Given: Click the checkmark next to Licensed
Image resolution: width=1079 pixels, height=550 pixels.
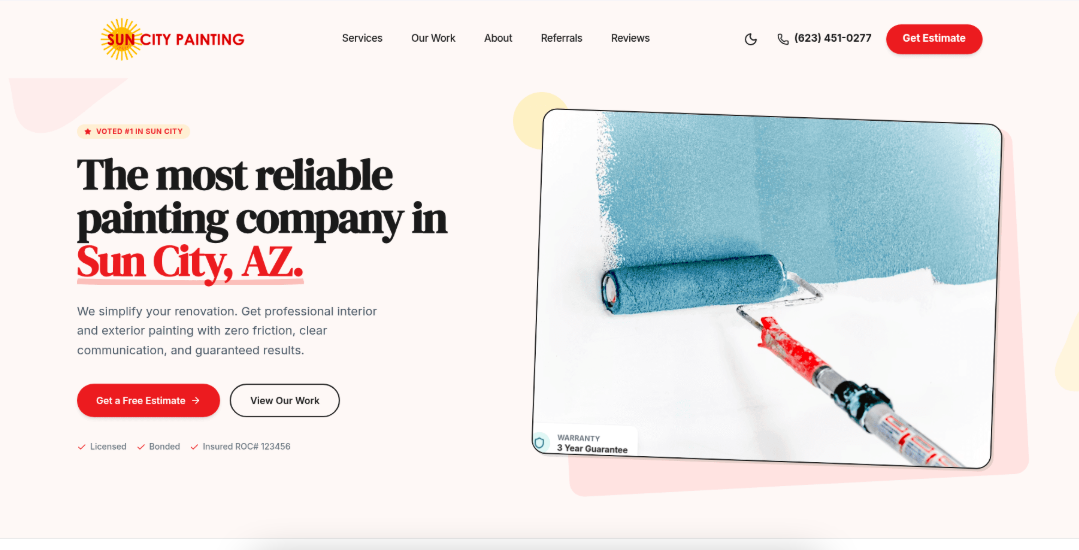Looking at the screenshot, I should click(81, 447).
